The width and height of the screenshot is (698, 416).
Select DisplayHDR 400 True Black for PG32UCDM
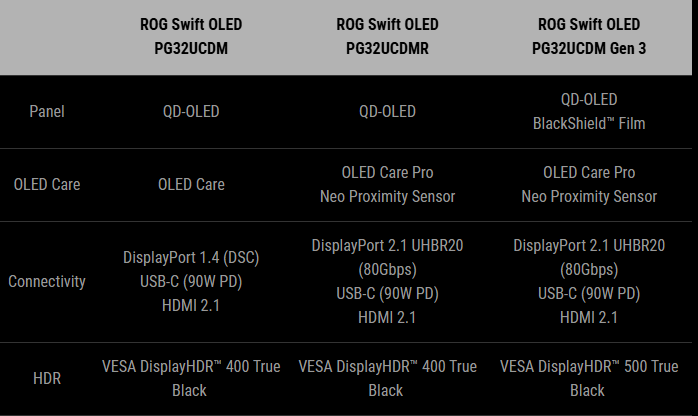click(x=191, y=378)
